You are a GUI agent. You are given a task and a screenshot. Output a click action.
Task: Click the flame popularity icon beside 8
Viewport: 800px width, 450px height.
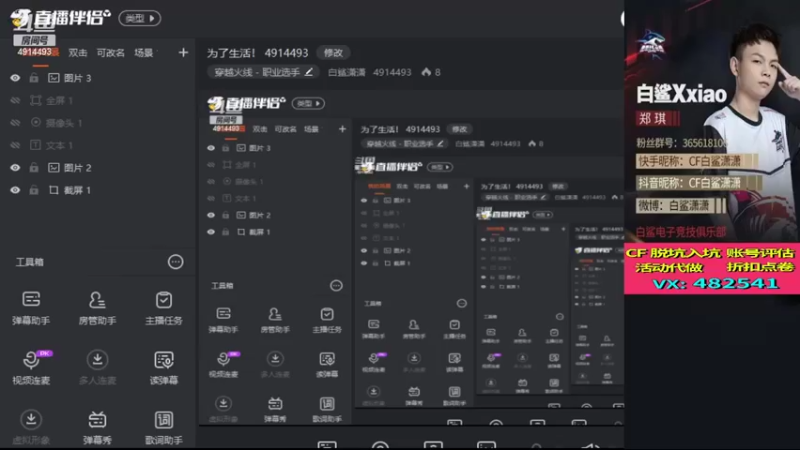[x=426, y=72]
